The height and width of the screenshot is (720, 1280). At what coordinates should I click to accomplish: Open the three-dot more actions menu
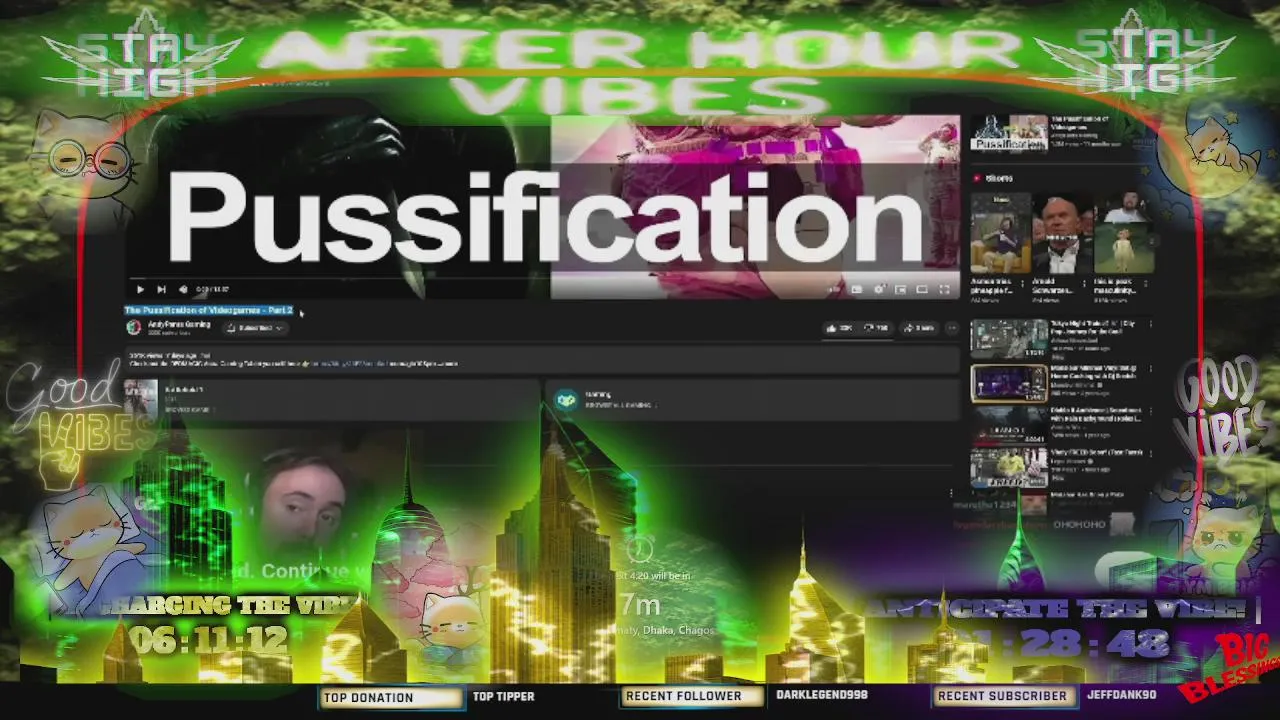(x=951, y=327)
